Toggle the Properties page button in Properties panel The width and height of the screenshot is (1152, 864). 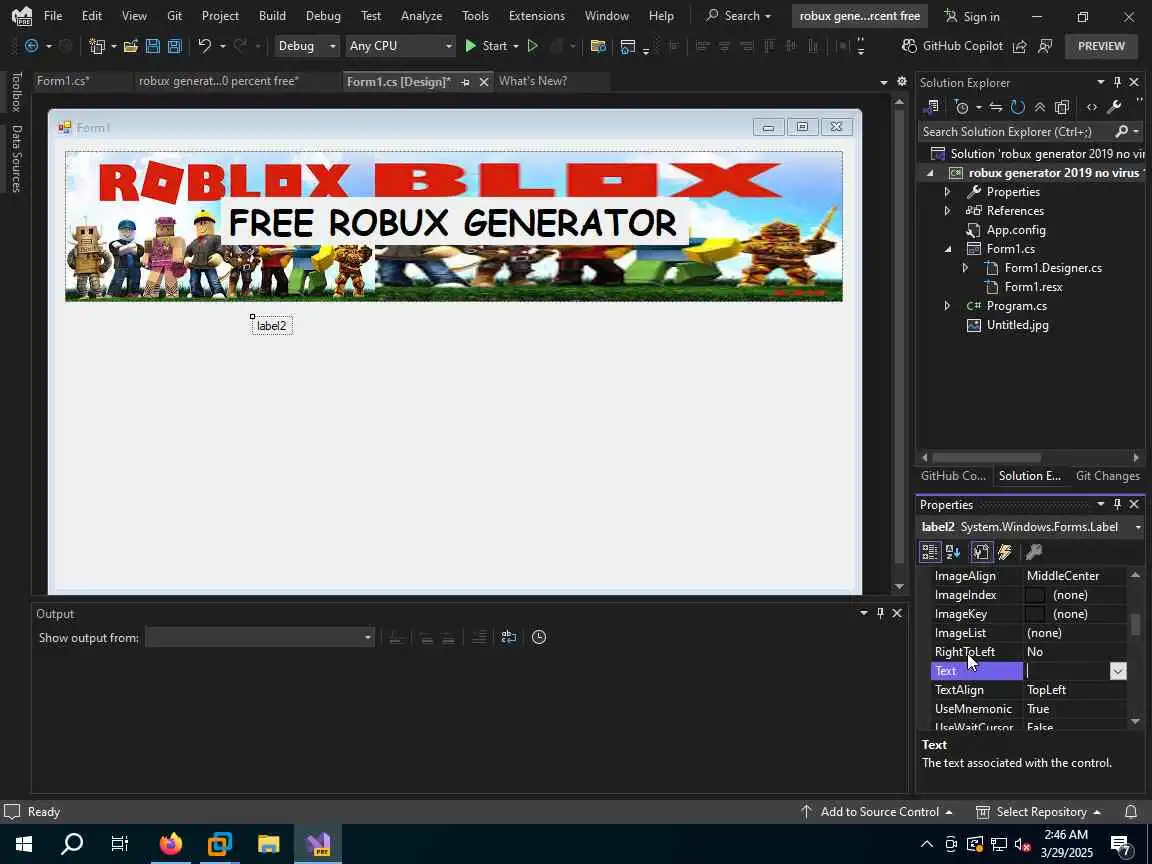[x=981, y=552]
